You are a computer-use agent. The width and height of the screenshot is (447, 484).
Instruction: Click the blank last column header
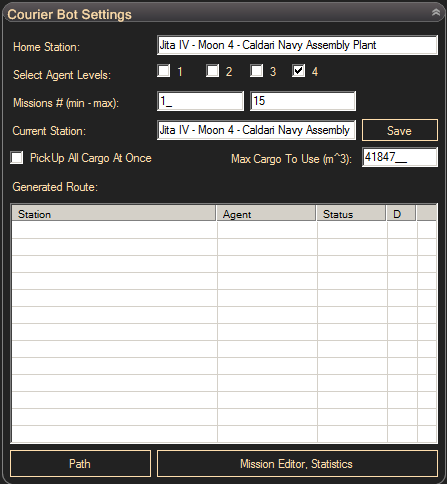point(426,213)
